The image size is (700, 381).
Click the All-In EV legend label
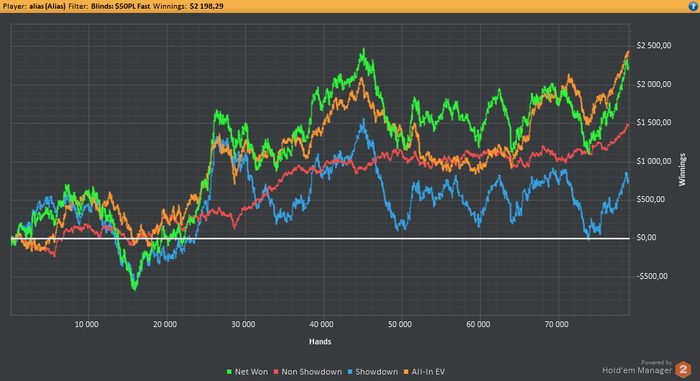coord(428,372)
